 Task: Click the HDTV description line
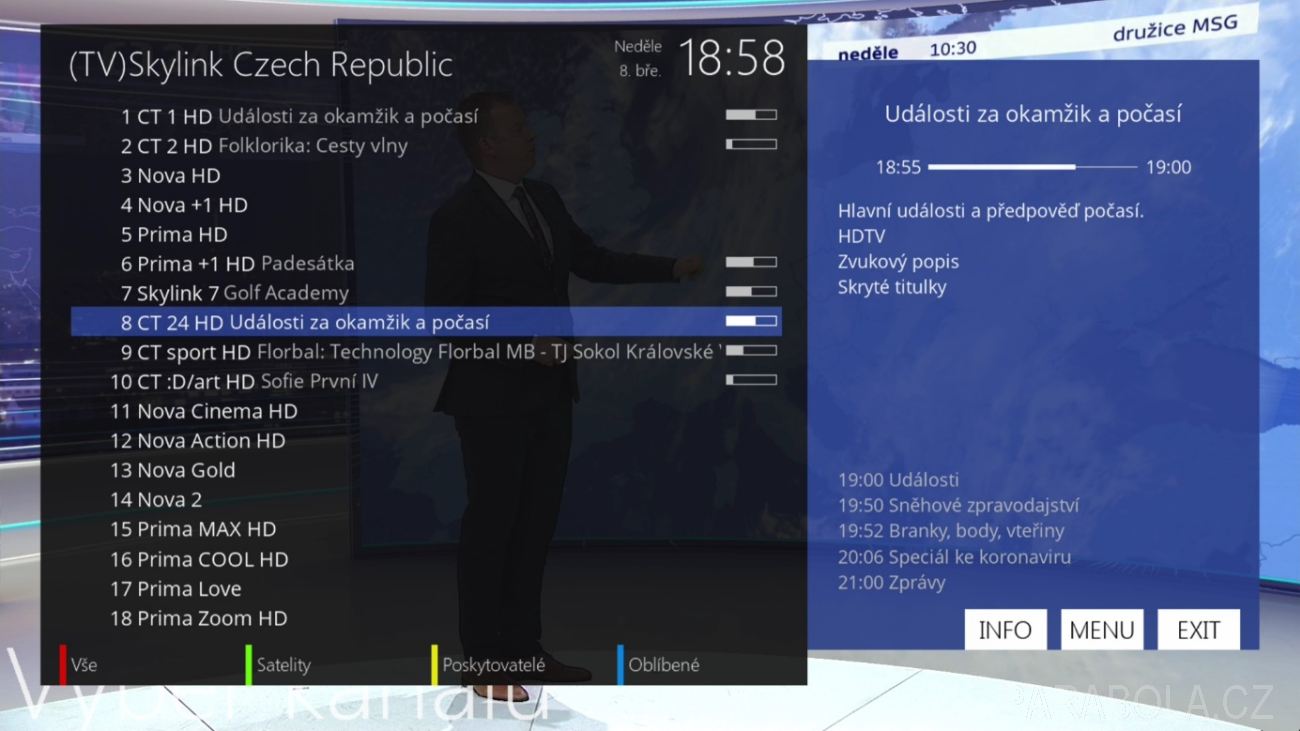[x=862, y=237]
